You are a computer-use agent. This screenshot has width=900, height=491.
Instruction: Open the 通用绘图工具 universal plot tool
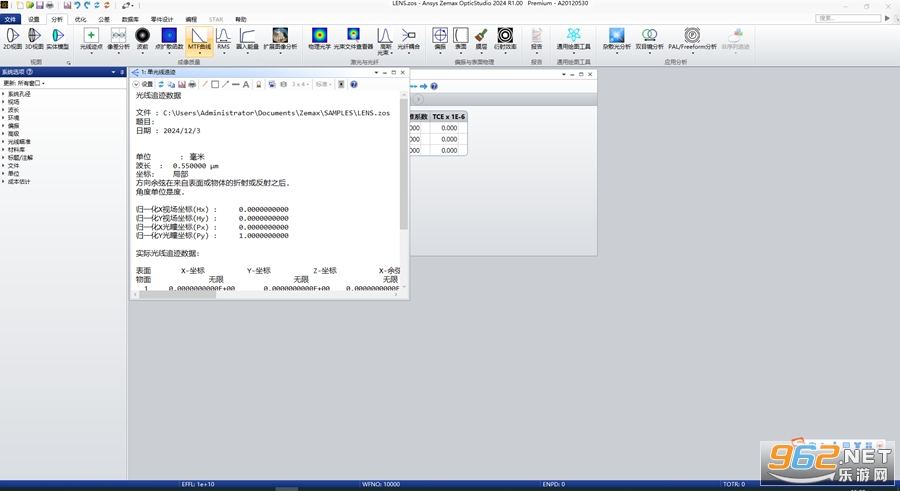(573, 40)
